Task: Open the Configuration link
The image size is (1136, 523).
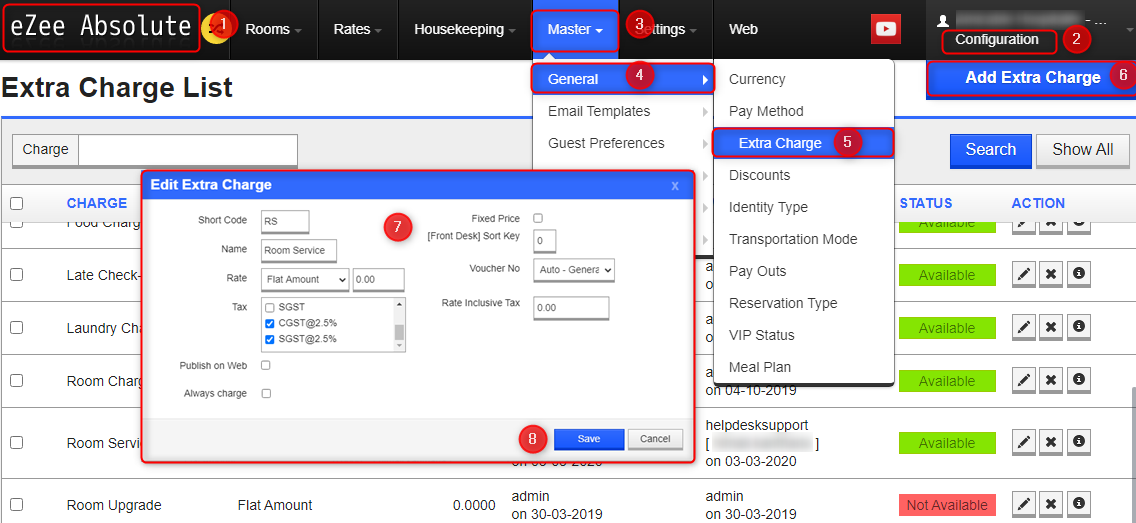Action: click(996, 40)
